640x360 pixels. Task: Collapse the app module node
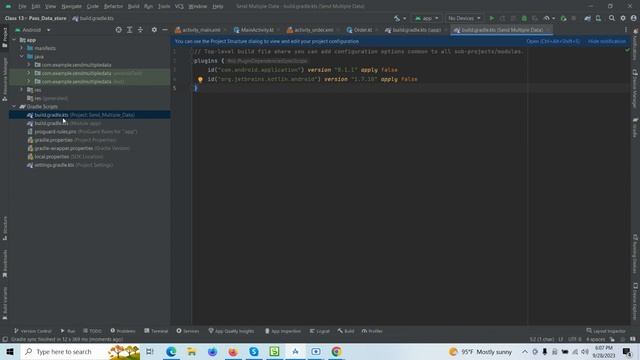[x=14, y=40]
